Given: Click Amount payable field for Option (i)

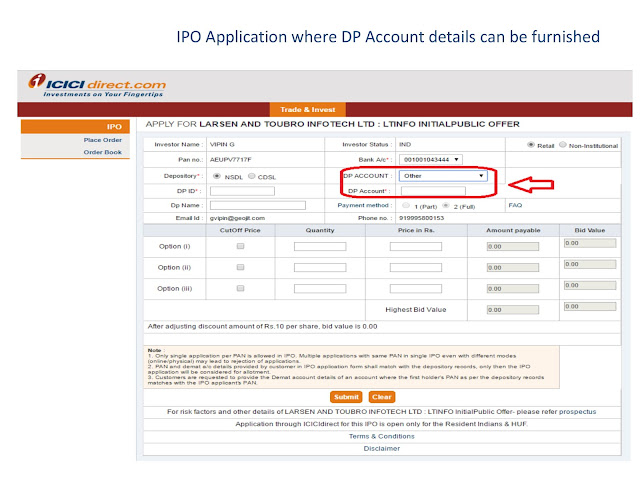Looking at the screenshot, I should click(x=513, y=247).
